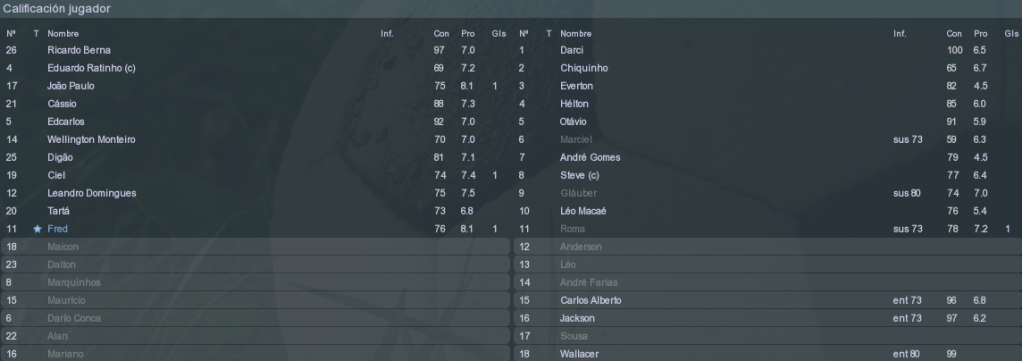Select substitute row Jackson number 16
The image size is (1022, 361).
(768, 318)
